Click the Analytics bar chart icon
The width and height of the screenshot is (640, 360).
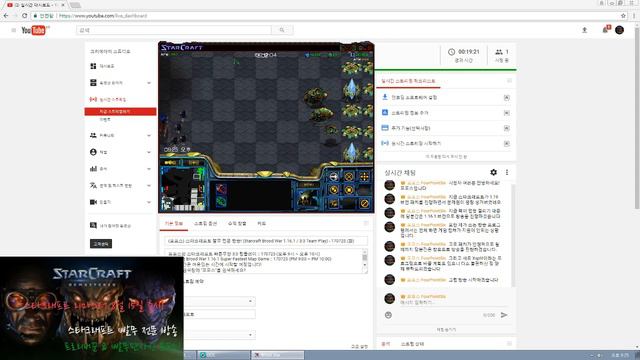tap(93, 169)
